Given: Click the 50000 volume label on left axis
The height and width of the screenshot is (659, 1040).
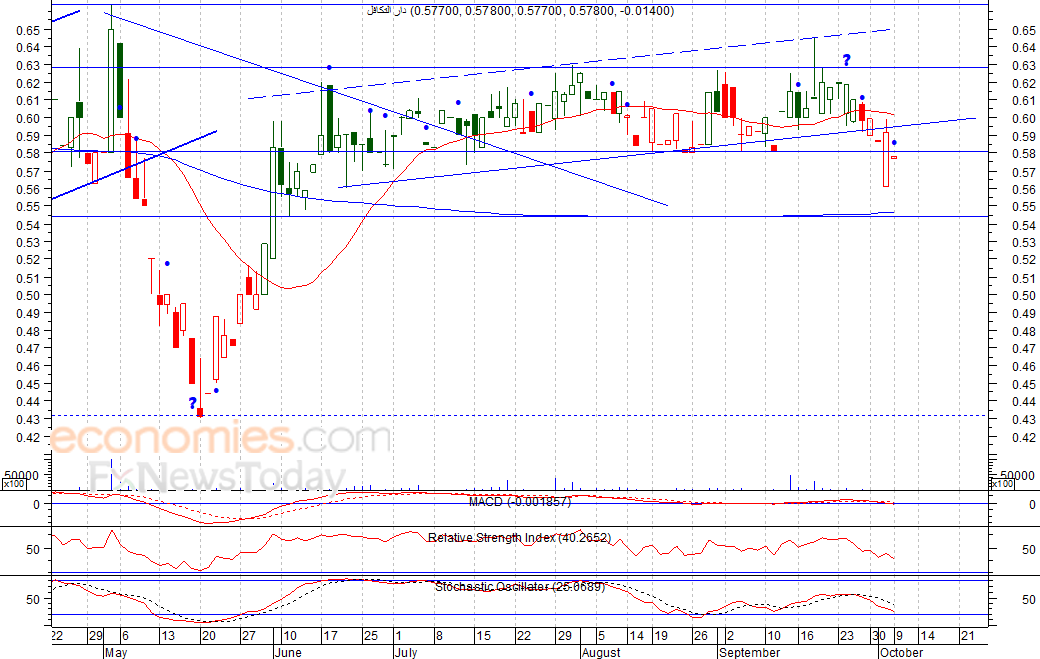Looking at the screenshot, I should tap(23, 475).
